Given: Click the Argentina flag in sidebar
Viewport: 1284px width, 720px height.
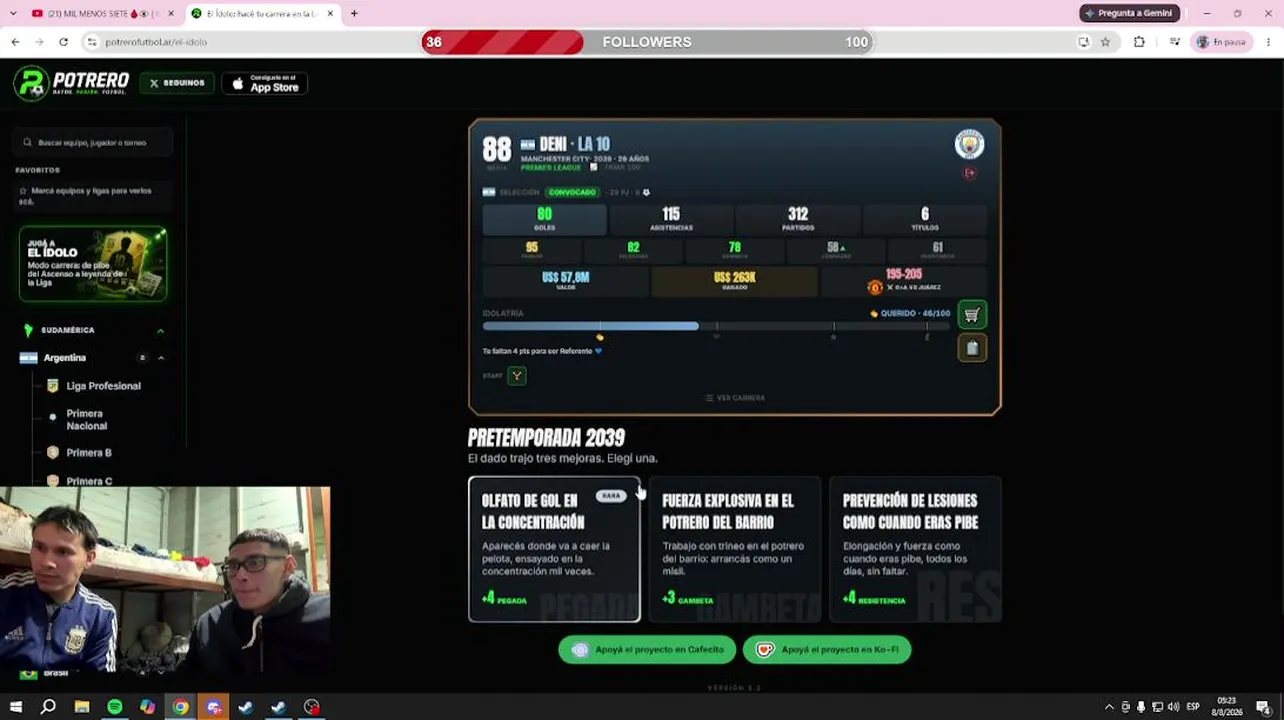Looking at the screenshot, I should [x=28, y=358].
